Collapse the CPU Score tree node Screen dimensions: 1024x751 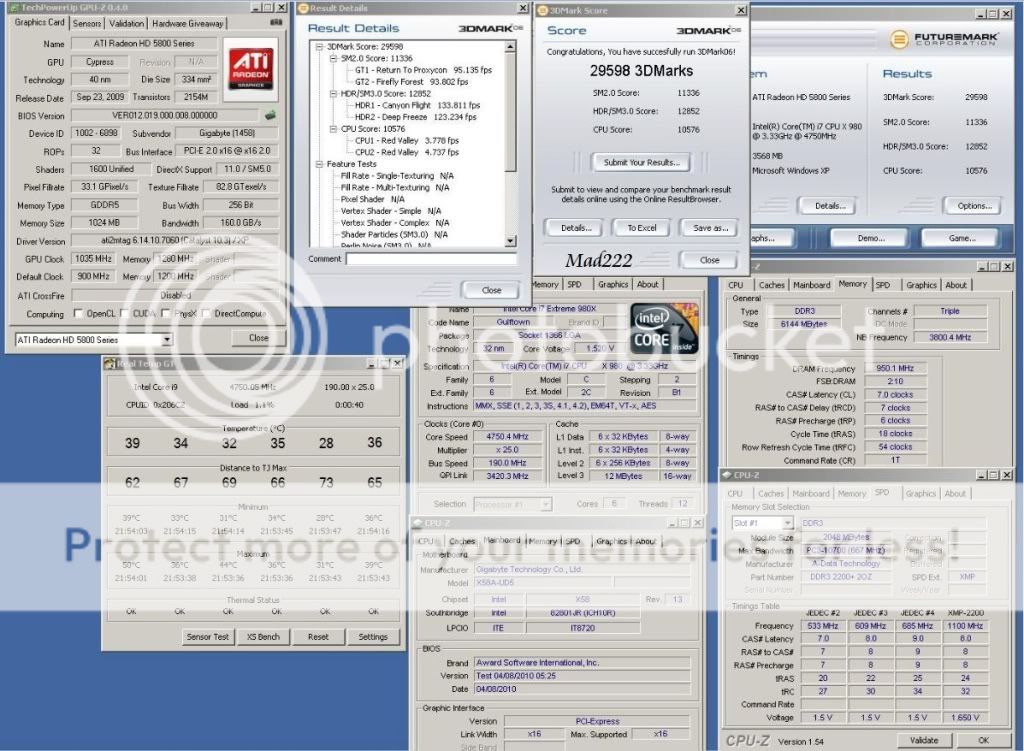click(x=333, y=129)
